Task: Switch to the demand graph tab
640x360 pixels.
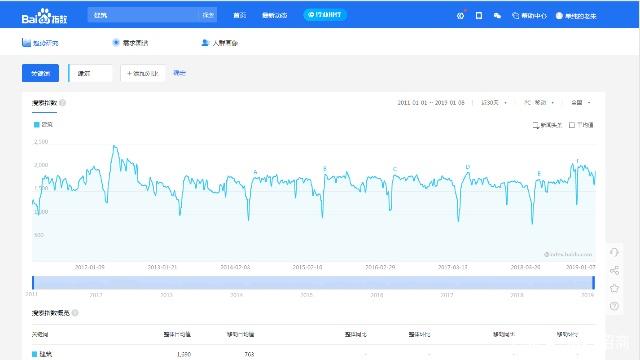Action: pos(130,42)
